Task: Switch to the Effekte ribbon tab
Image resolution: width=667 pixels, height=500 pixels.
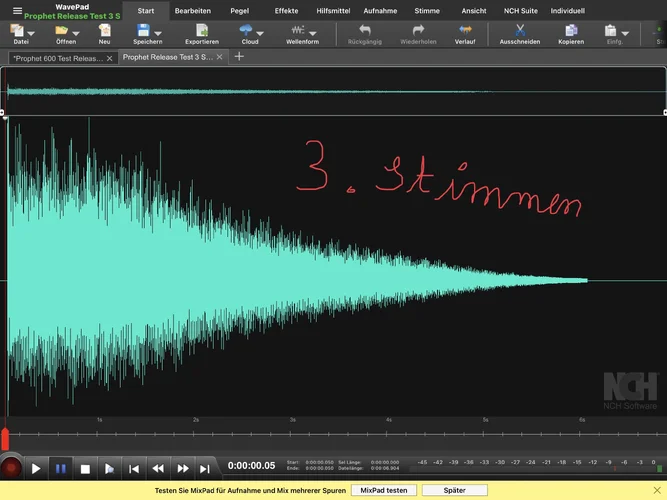Action: (286, 10)
